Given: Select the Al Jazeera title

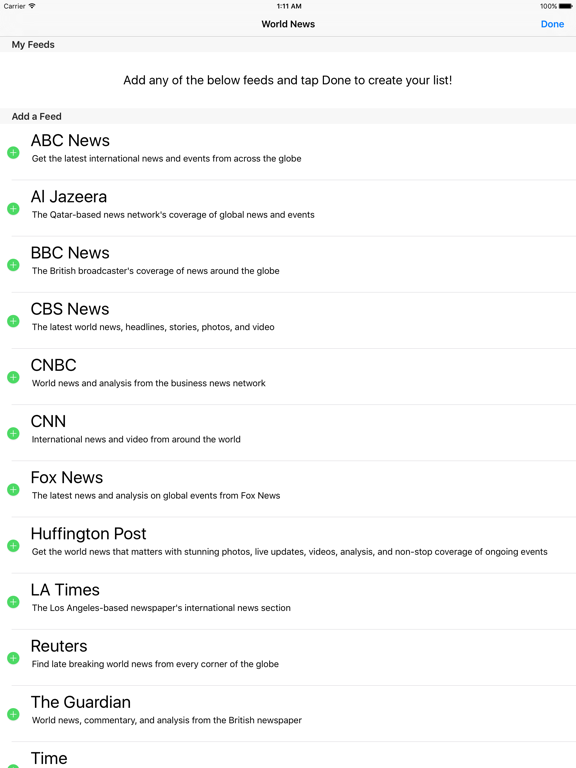Looking at the screenshot, I should click(x=69, y=197).
